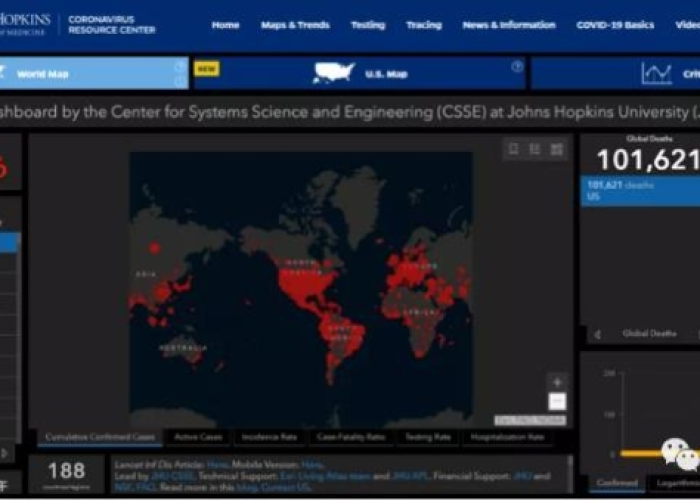Switch to the Active Cases tab
Viewport: 700px width, 500px height.
pos(198,437)
